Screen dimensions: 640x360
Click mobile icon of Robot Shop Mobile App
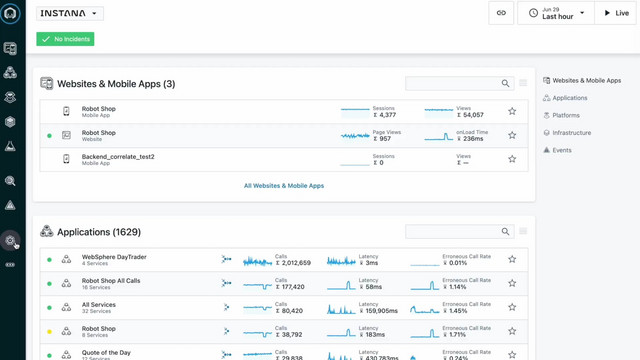(x=66, y=111)
